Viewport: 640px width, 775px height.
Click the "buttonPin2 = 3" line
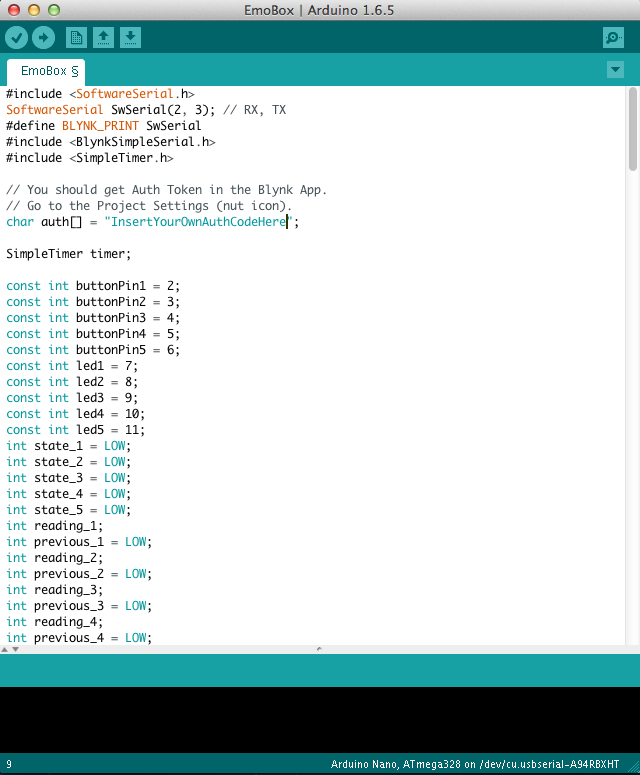tap(93, 302)
